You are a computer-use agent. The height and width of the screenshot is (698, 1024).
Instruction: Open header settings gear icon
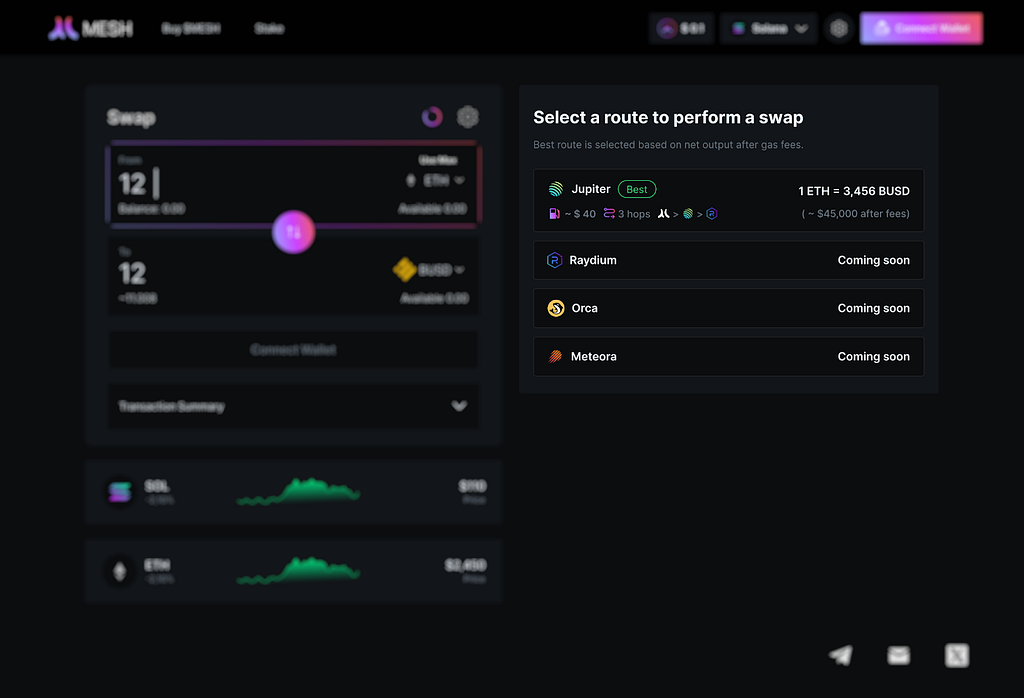[x=839, y=28]
